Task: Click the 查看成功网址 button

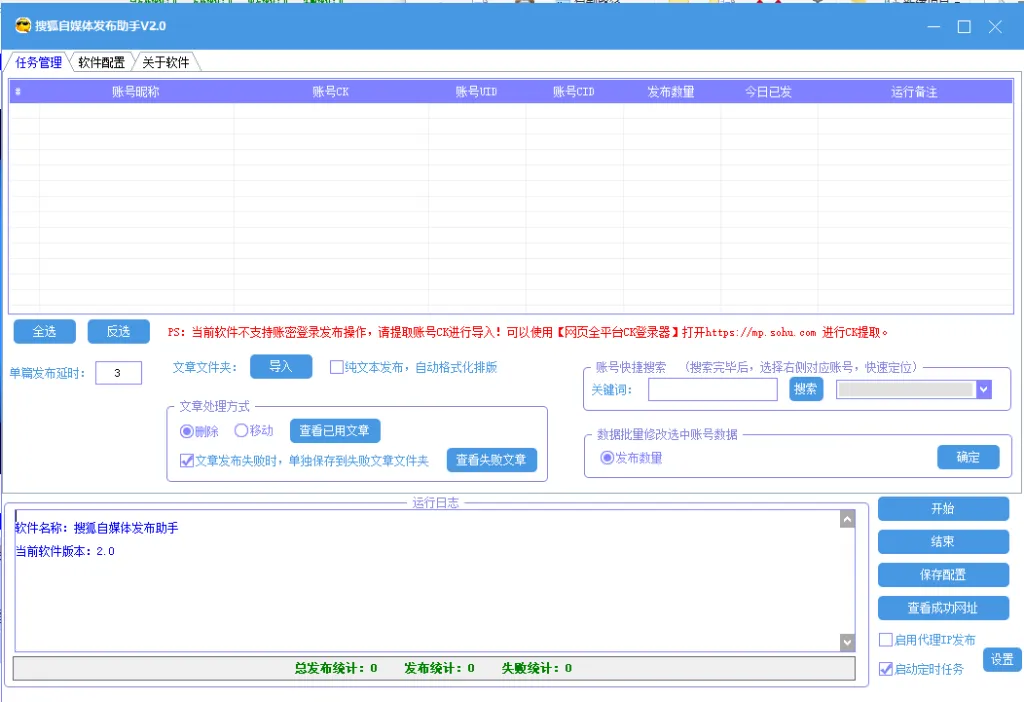Action: tap(943, 608)
